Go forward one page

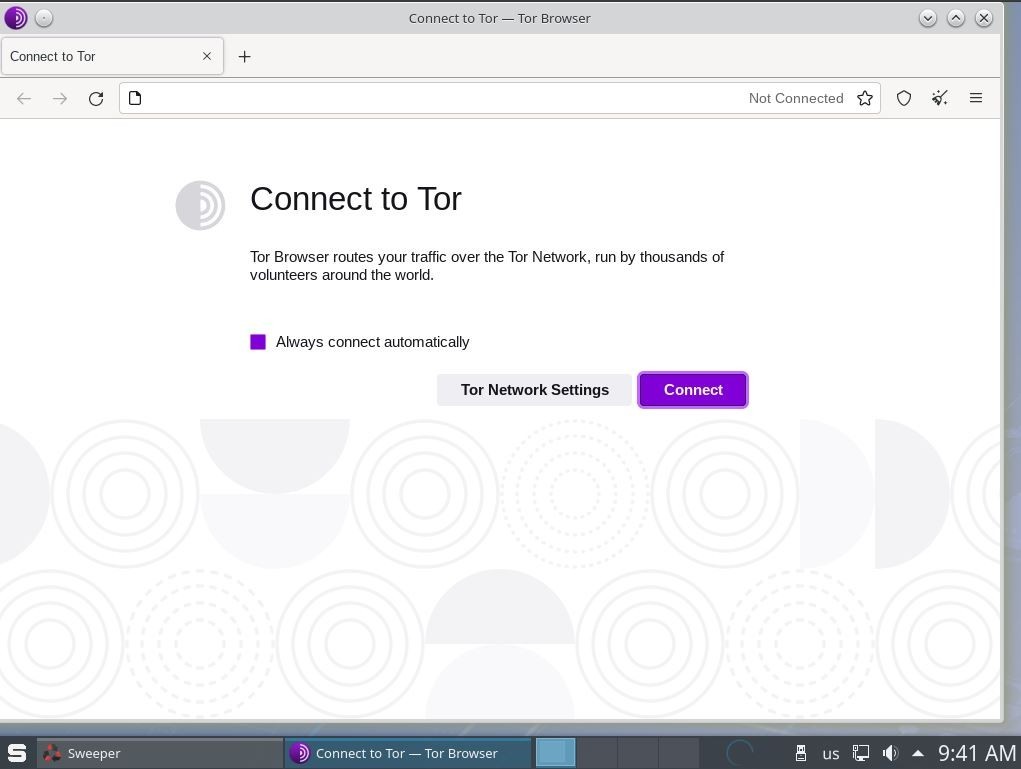click(x=60, y=98)
